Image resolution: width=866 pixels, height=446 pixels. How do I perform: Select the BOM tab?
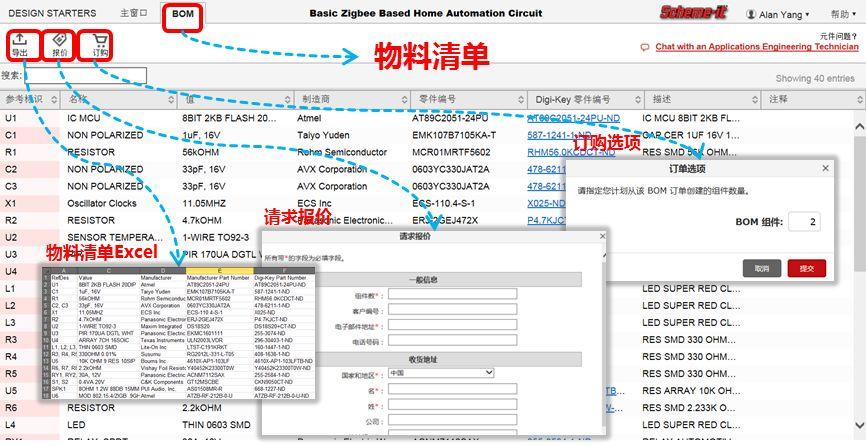coord(183,14)
